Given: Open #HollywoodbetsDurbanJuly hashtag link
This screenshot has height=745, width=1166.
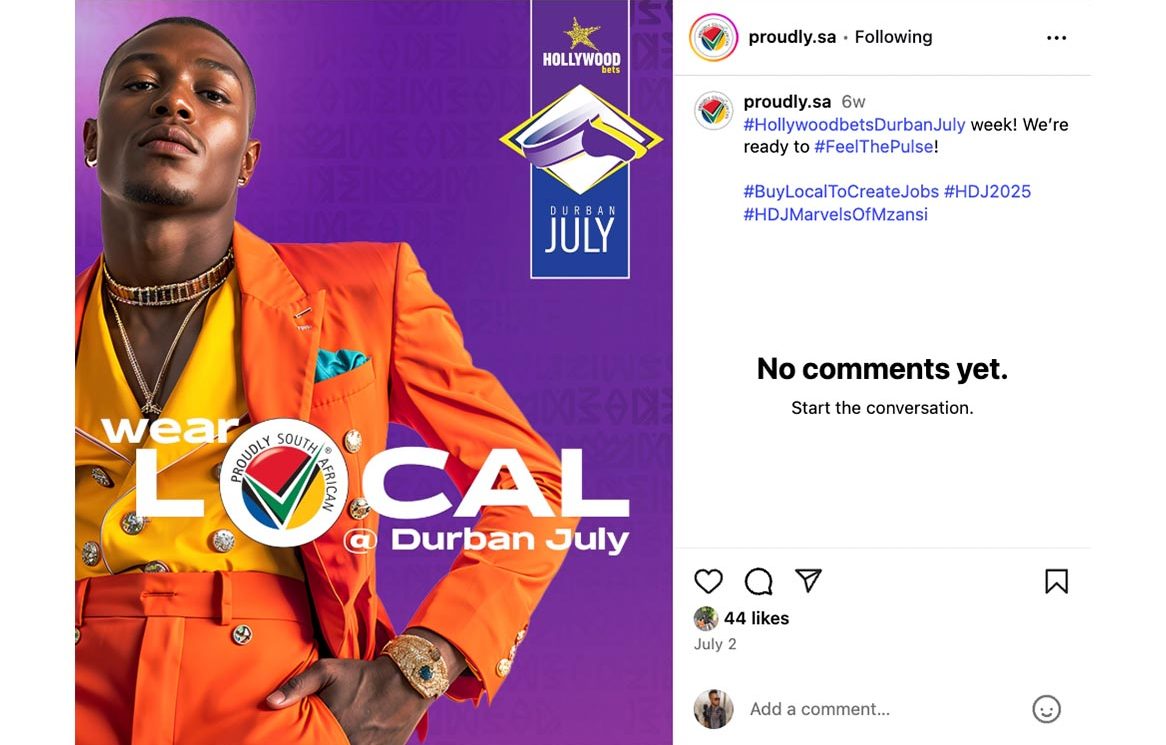Looking at the screenshot, I should click(854, 124).
